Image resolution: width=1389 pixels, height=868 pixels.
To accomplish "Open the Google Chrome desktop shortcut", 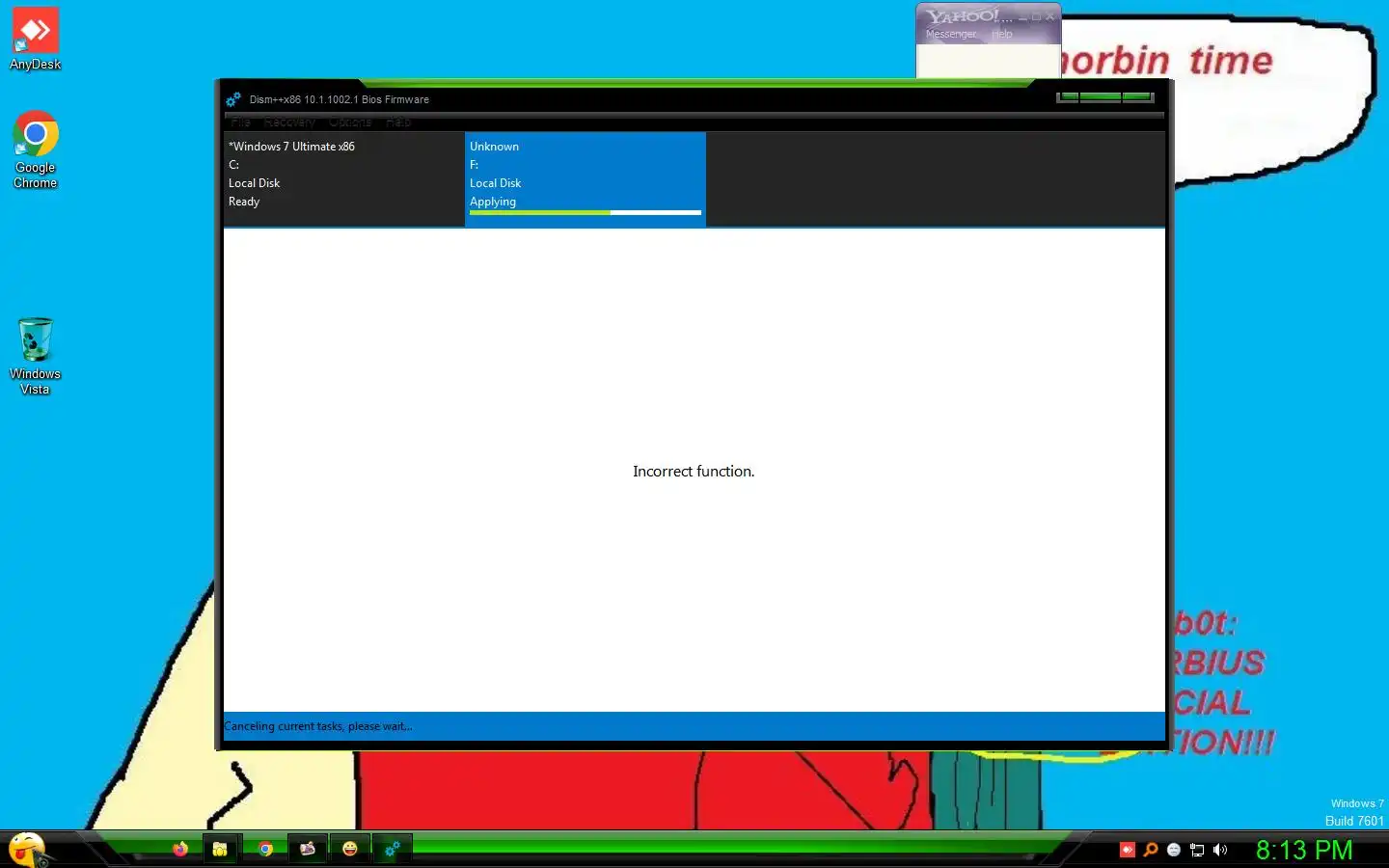I will 36,149.
